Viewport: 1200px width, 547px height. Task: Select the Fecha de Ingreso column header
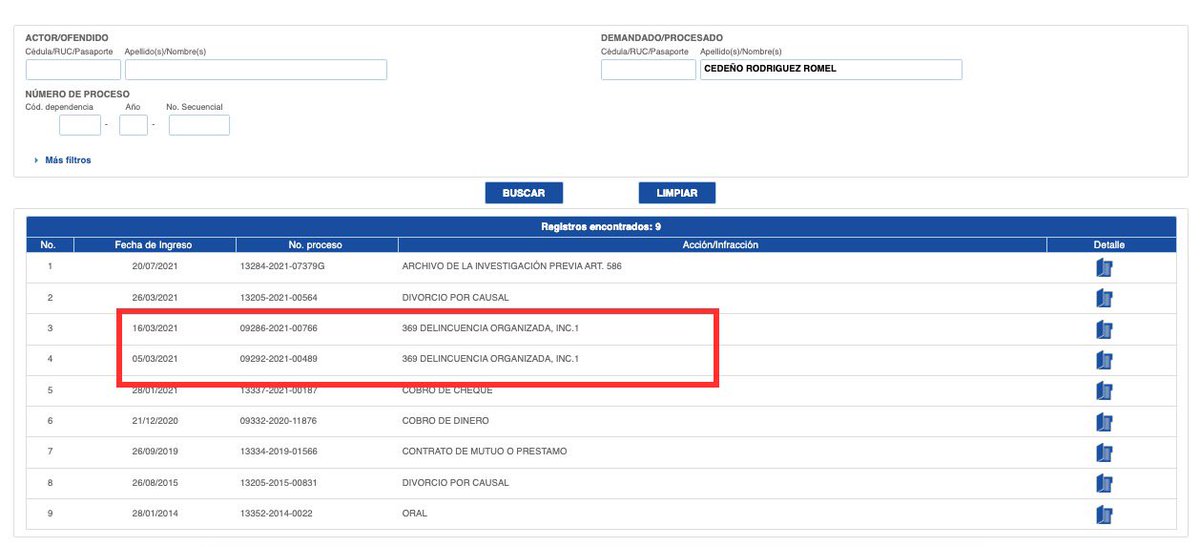click(153, 245)
